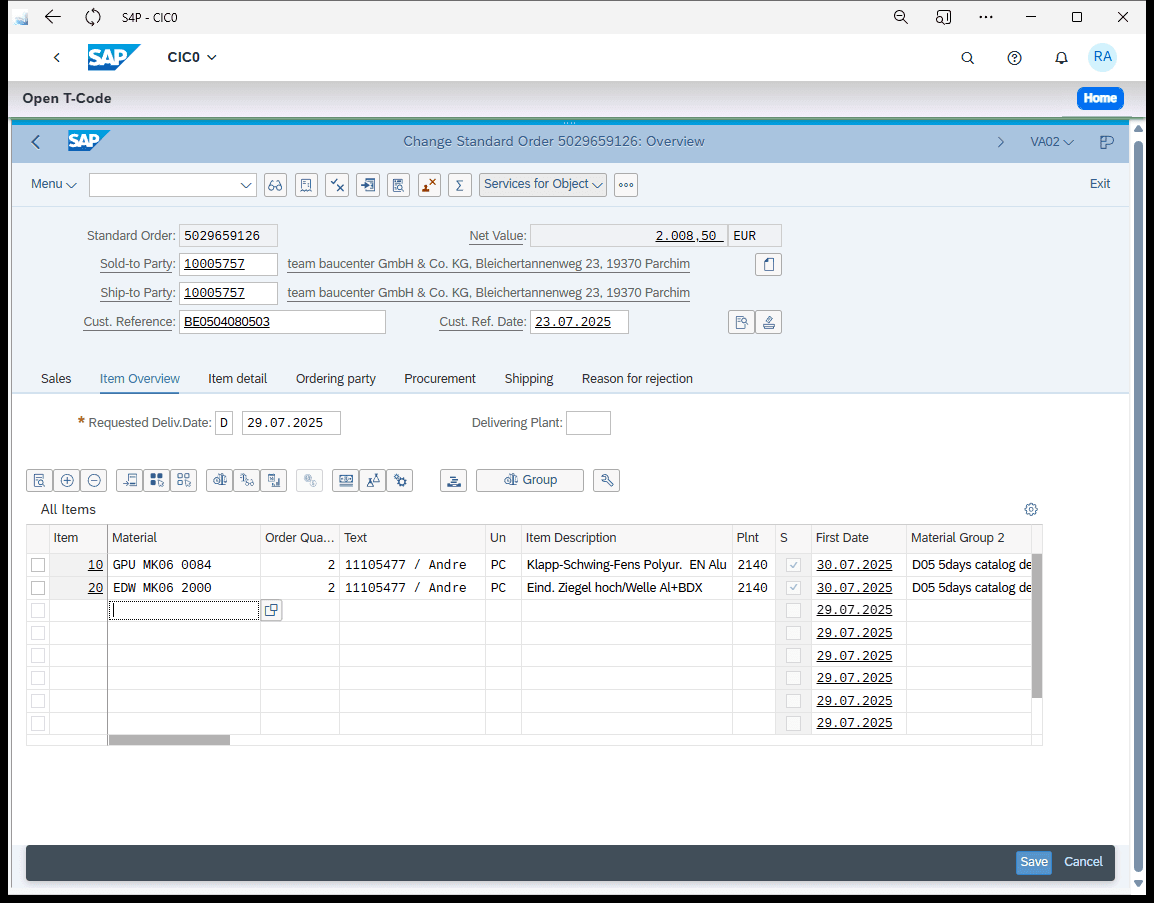
Task: Expand the CIC0 title dropdown
Action: point(192,57)
